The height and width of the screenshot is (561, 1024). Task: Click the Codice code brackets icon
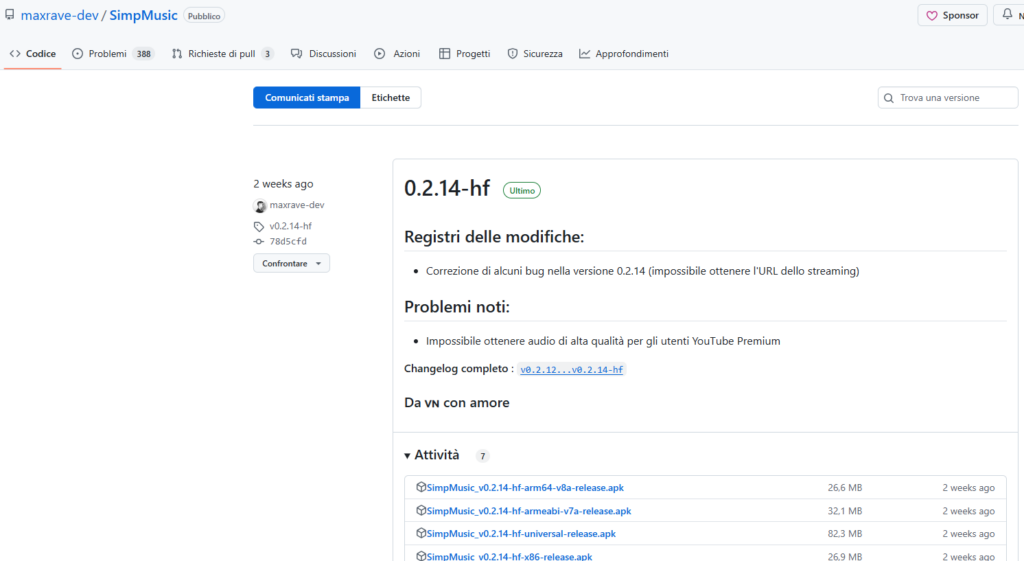tap(15, 54)
